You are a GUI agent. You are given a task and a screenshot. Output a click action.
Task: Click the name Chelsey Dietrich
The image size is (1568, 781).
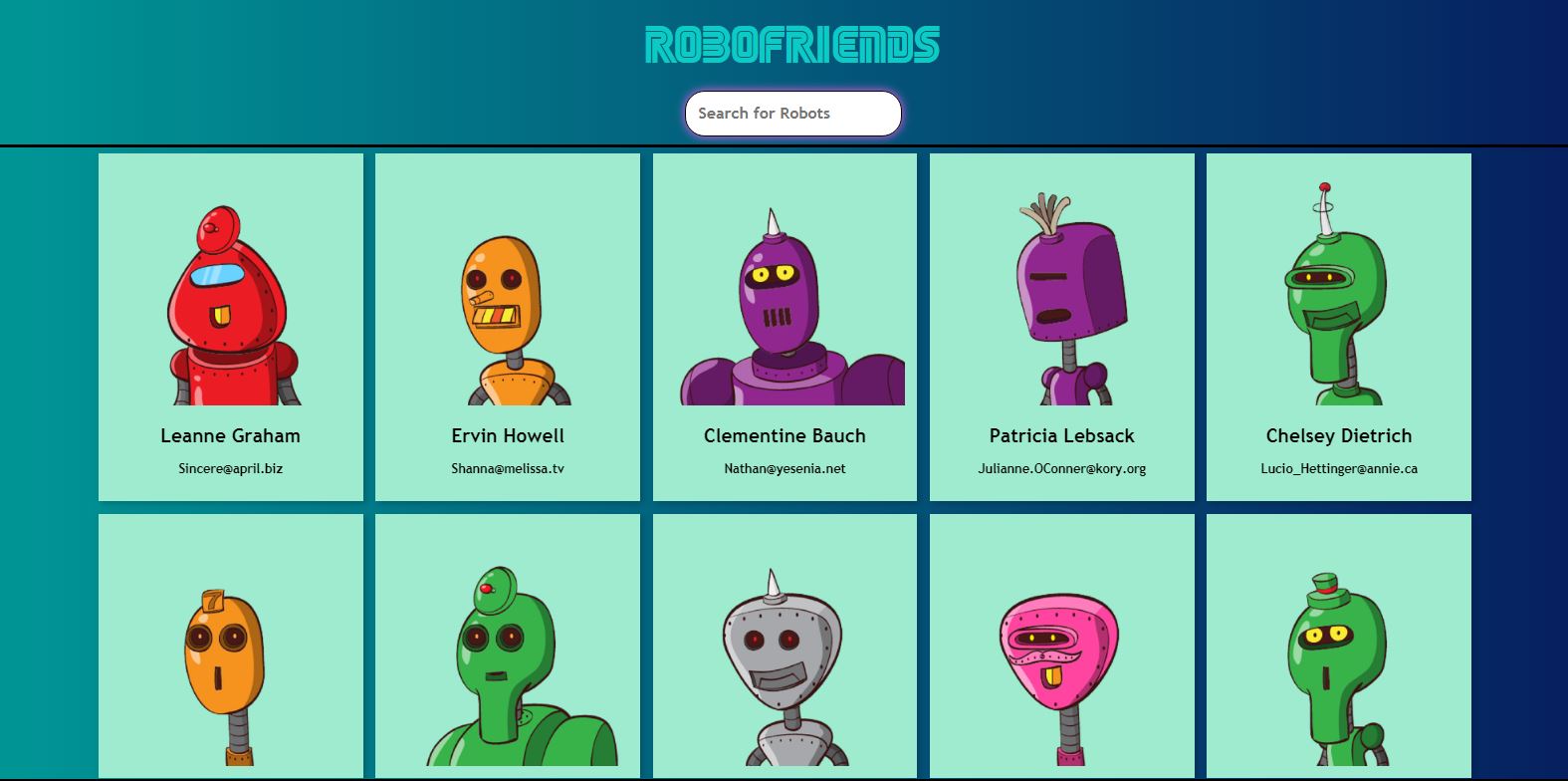(x=1338, y=435)
